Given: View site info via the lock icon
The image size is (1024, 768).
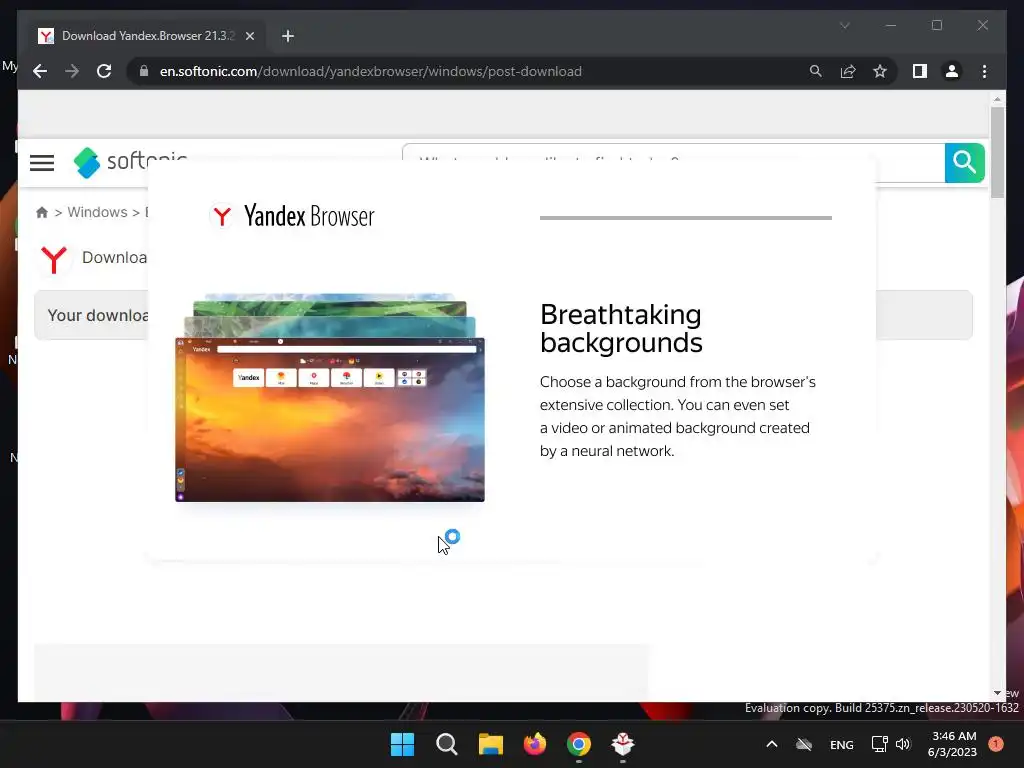Looking at the screenshot, I should click(x=144, y=71).
